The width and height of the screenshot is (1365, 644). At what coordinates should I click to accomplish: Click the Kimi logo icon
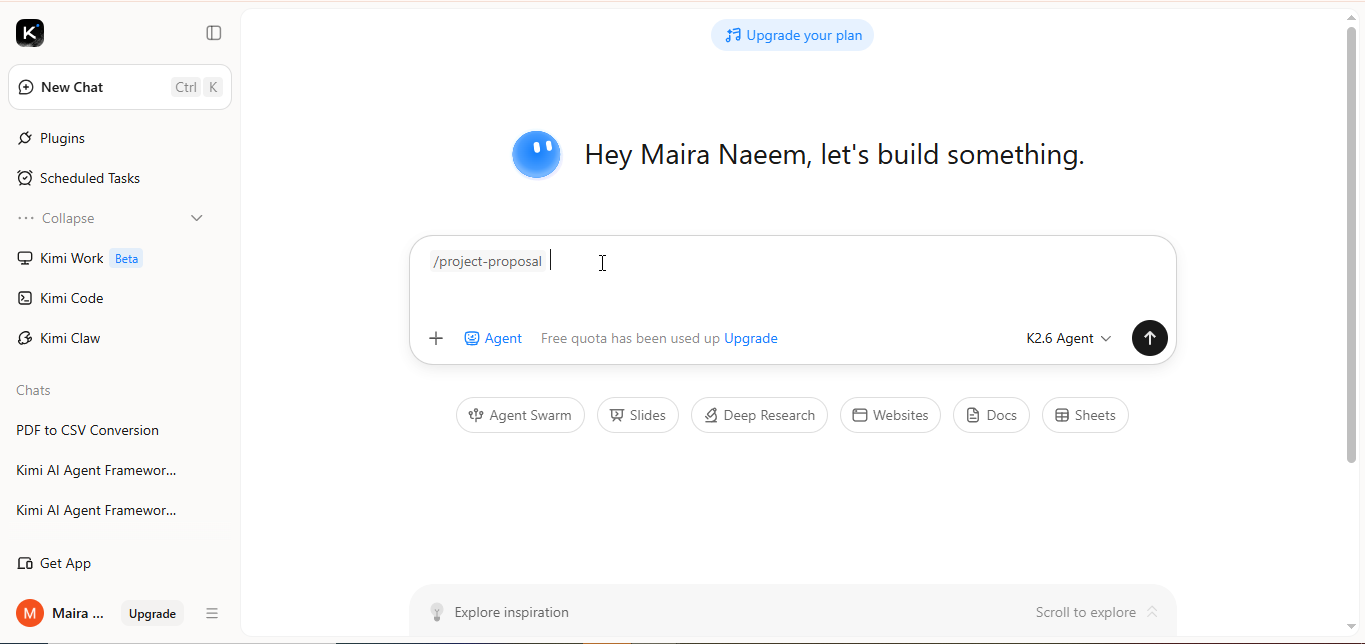[30, 33]
